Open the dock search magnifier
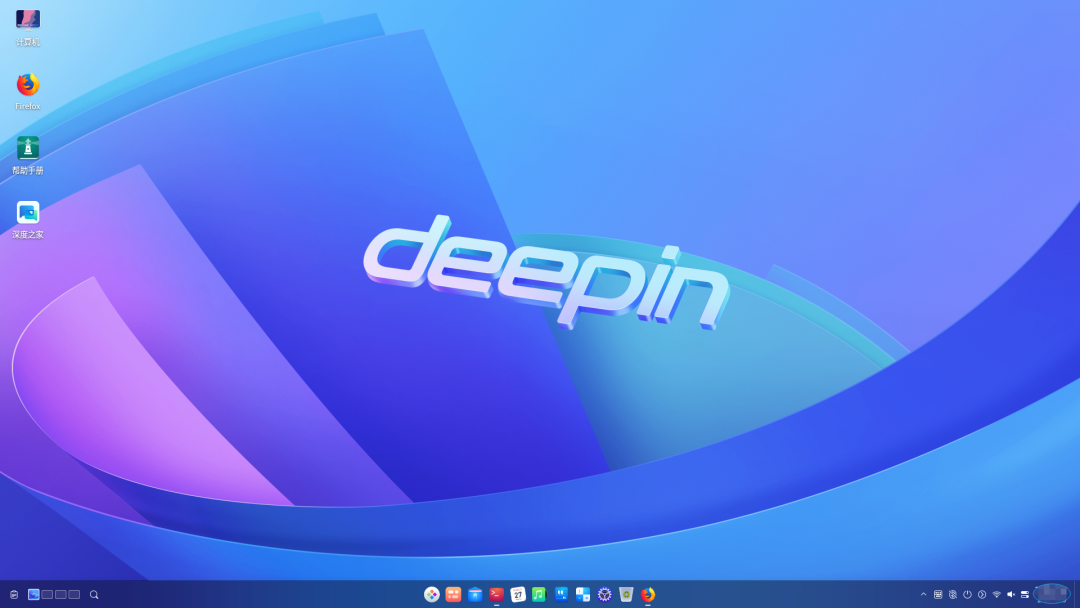Image resolution: width=1080 pixels, height=608 pixels. point(94,594)
